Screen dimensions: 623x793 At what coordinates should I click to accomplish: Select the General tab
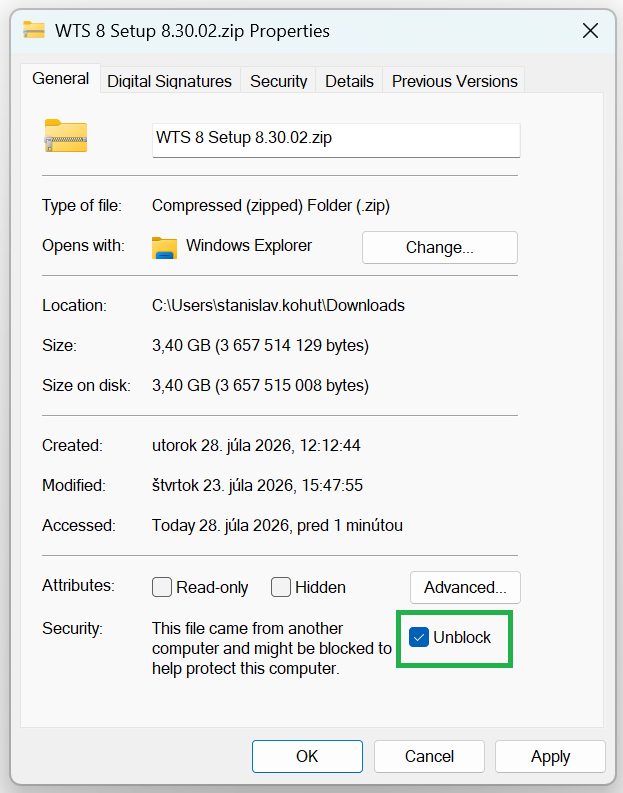[x=61, y=78]
